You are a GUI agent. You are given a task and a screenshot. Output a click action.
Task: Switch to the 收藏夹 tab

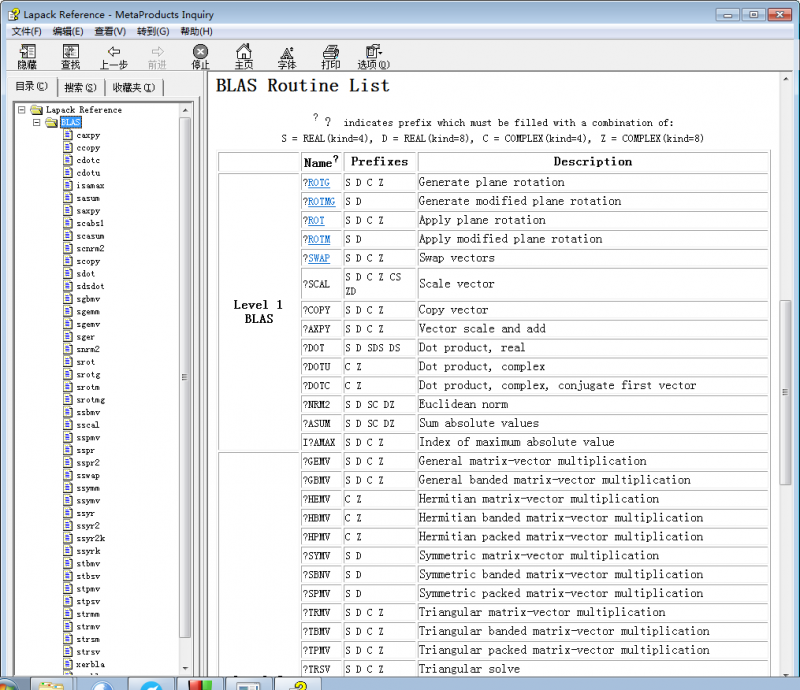133,87
